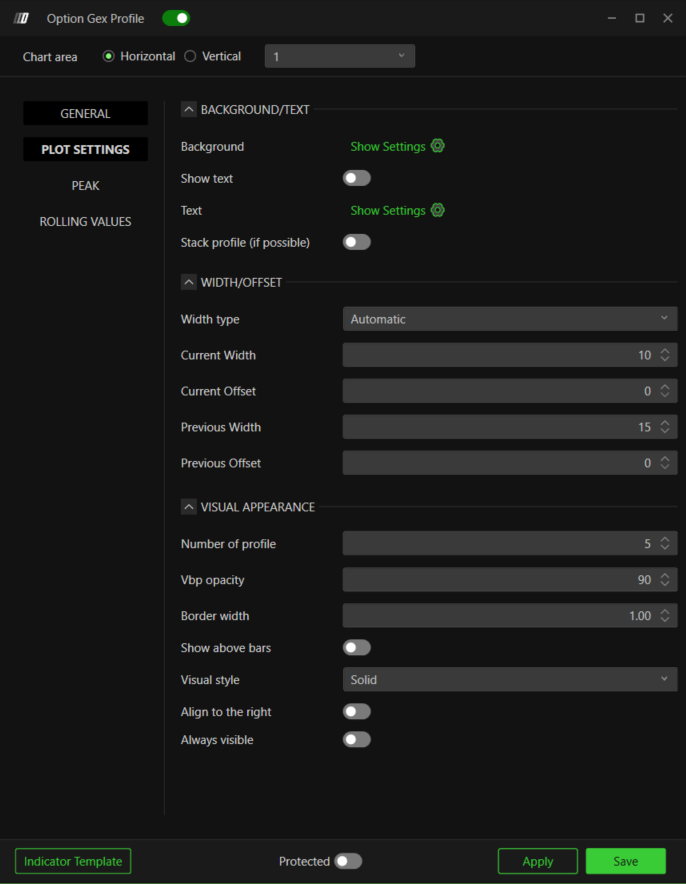Maximize the Option Gex Profile window
Screen dimensions: 686x884
click(640, 19)
